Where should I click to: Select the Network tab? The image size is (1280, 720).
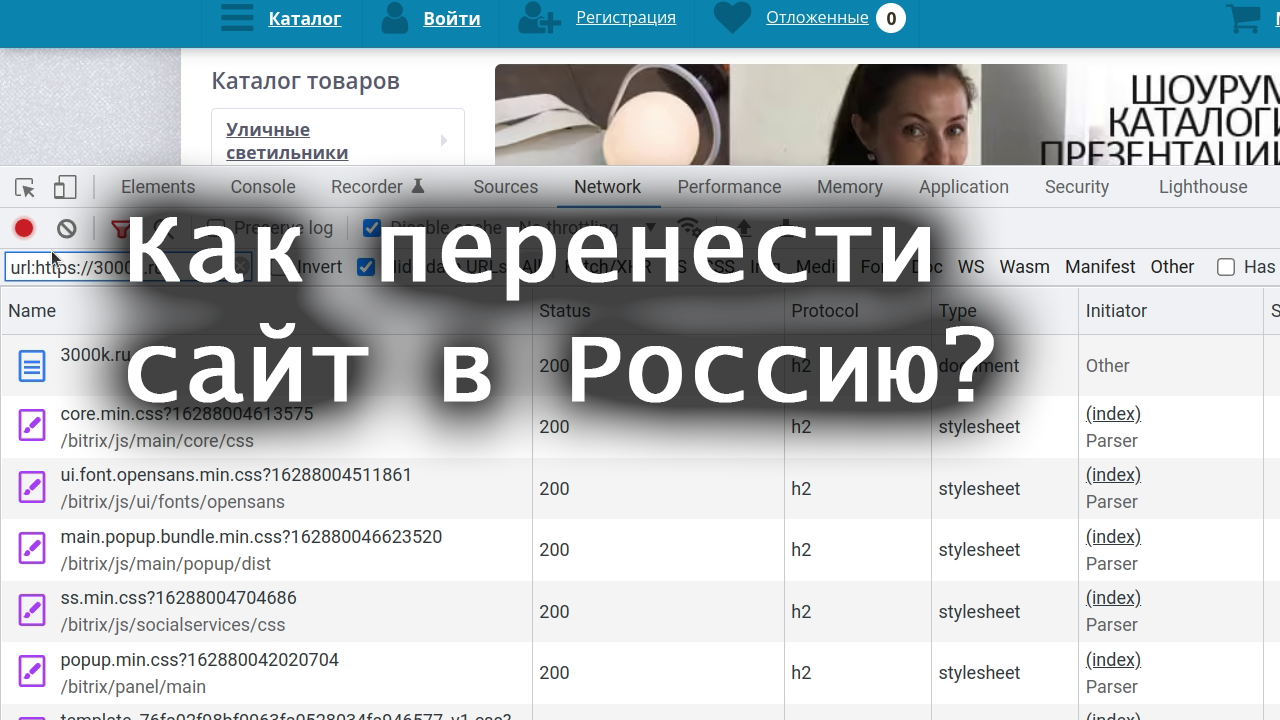(x=608, y=187)
